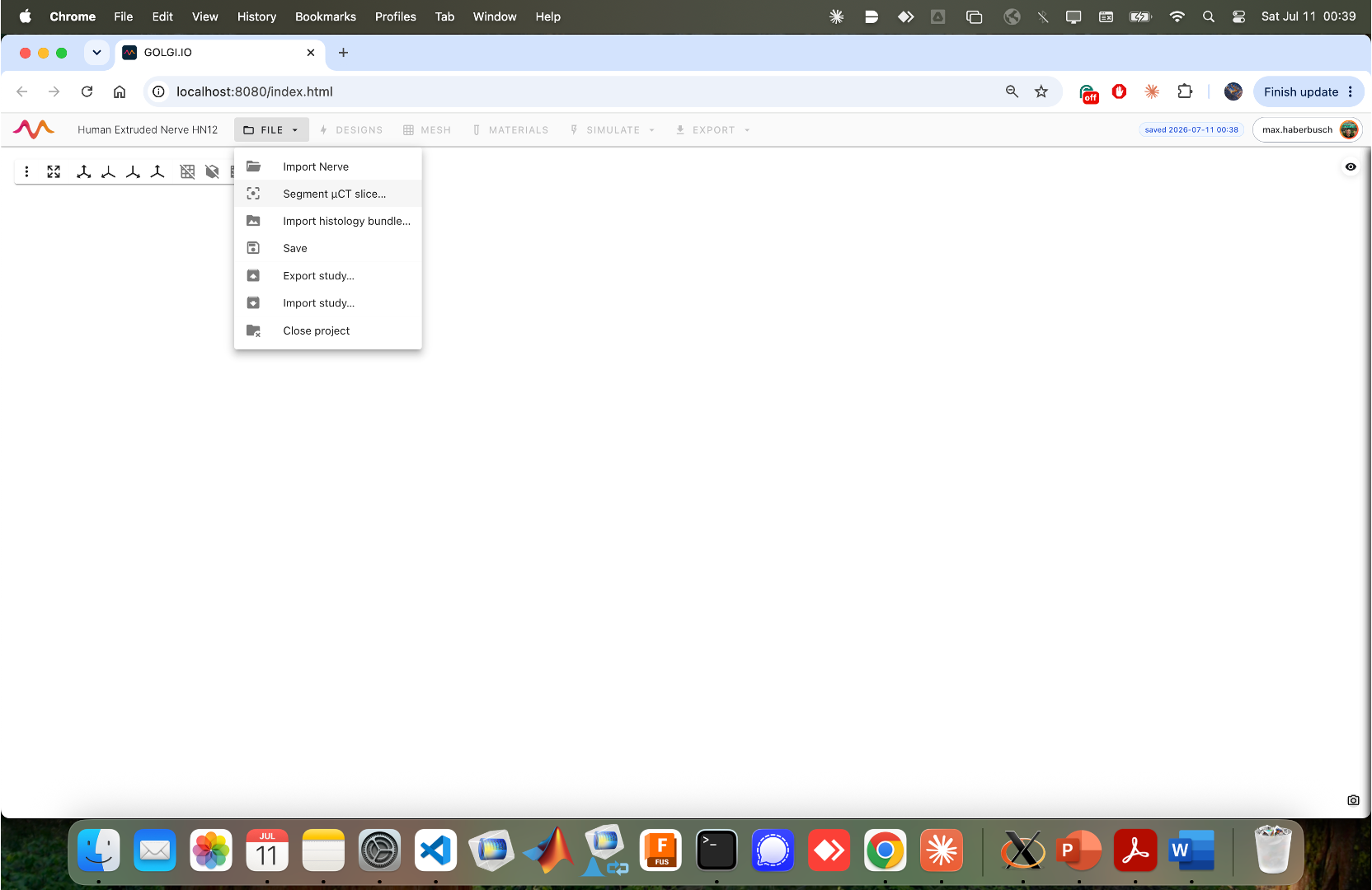The image size is (1372, 890).
Task: Click the fit-to-view expand arrows icon
Action: point(54,171)
